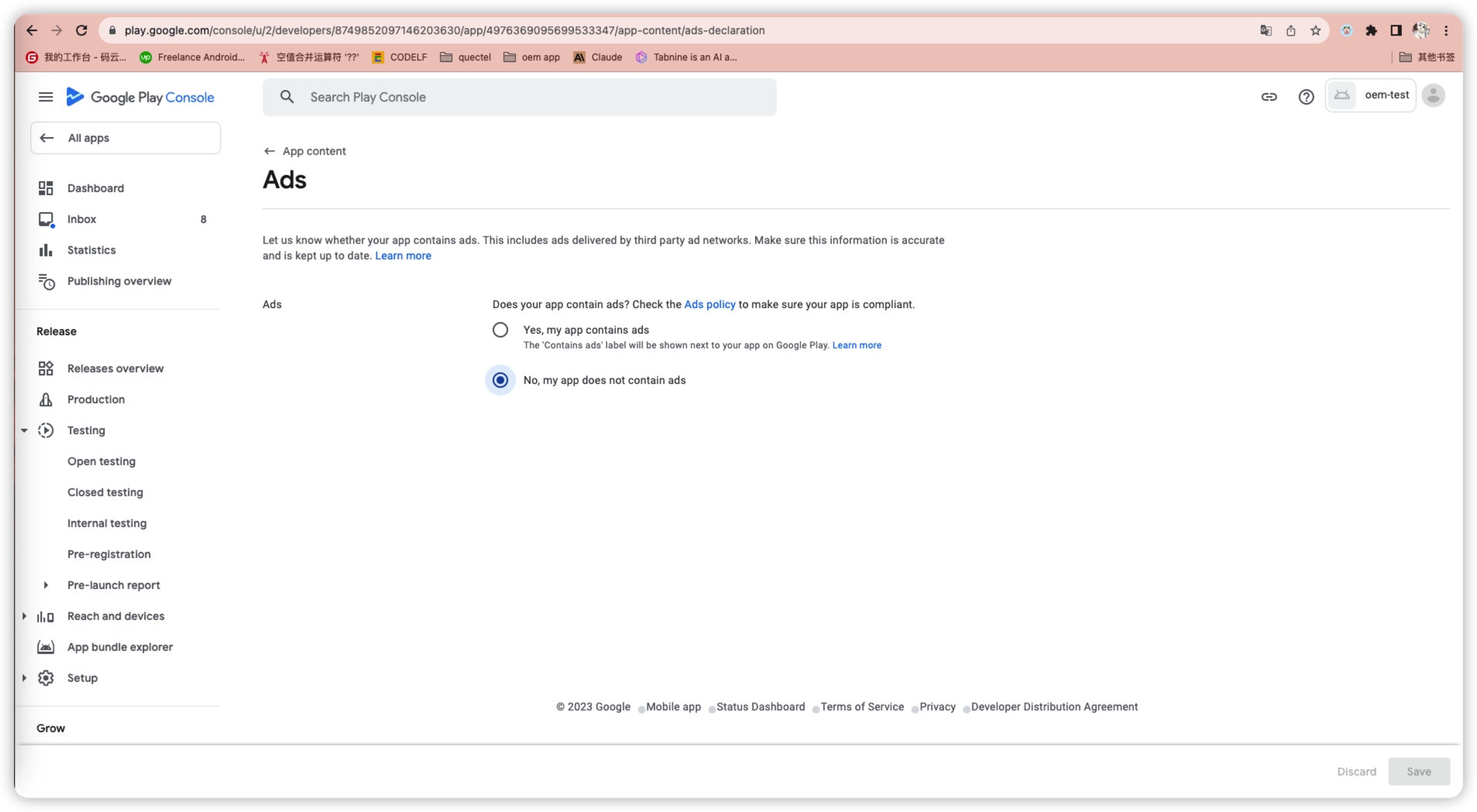Click the Reach and devices icon
Viewport: 1477px width, 812px height.
click(x=46, y=617)
